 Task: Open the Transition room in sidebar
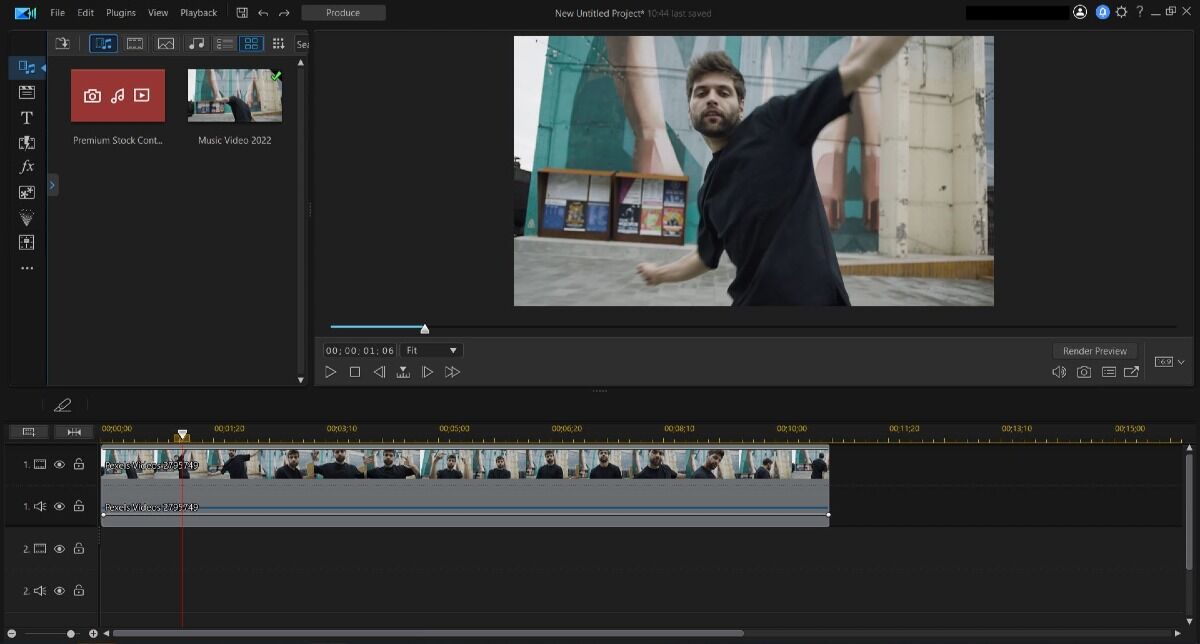coord(27,142)
